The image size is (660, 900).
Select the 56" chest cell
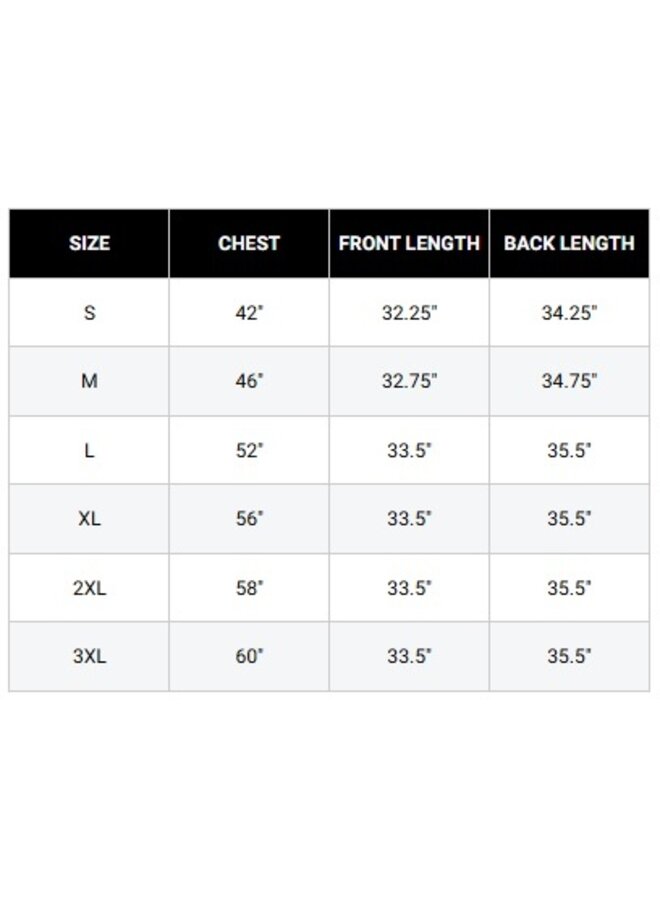click(249, 519)
